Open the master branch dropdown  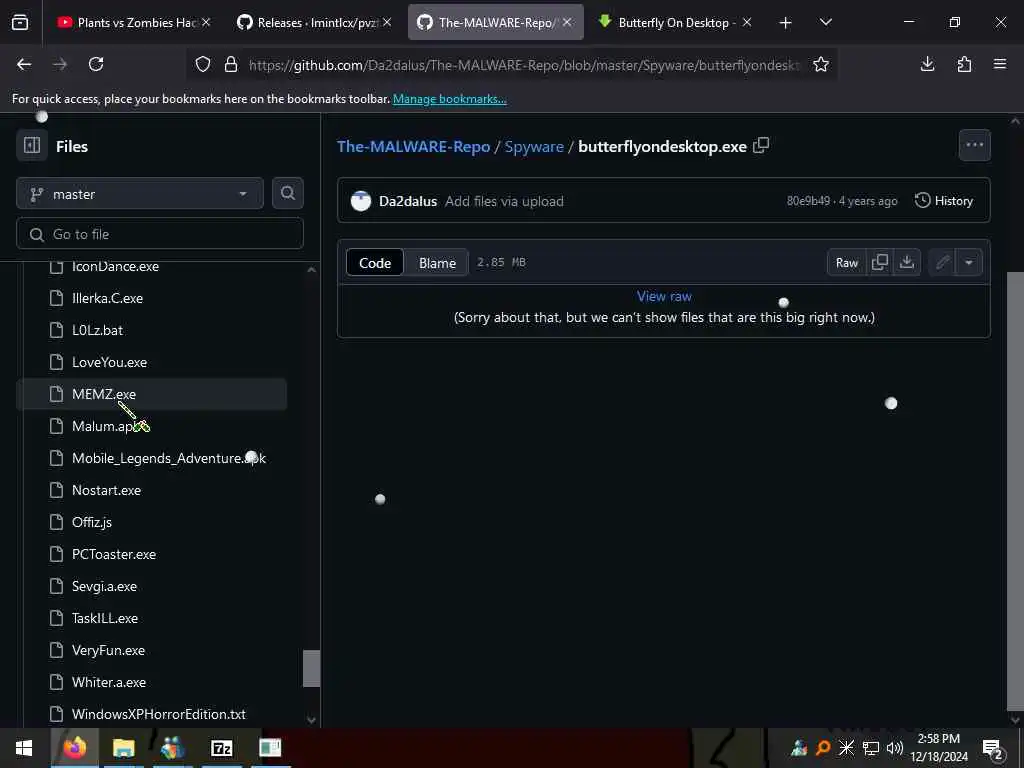coord(140,194)
